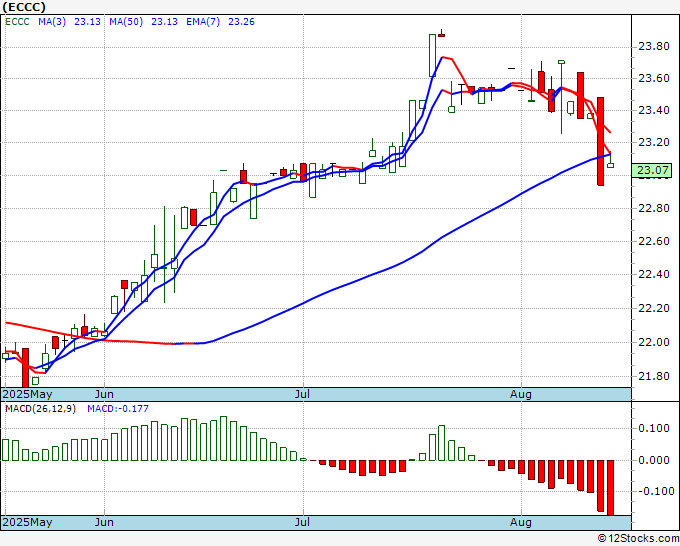This screenshot has height=546, width=680.
Task: Click Jul on the MACD panel time axis
Action: tap(302, 522)
